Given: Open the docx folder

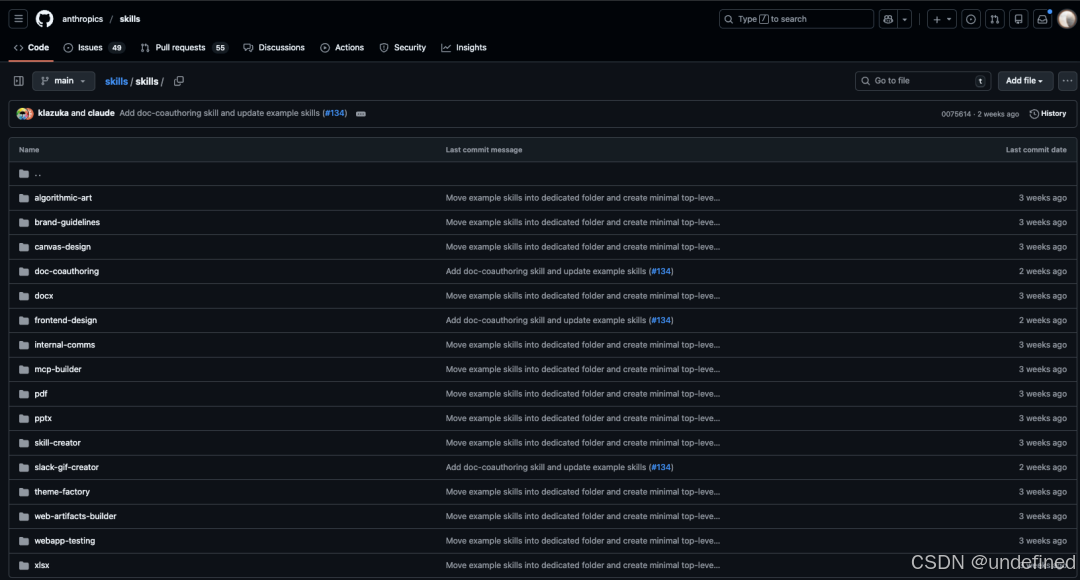Looking at the screenshot, I should point(43,296).
